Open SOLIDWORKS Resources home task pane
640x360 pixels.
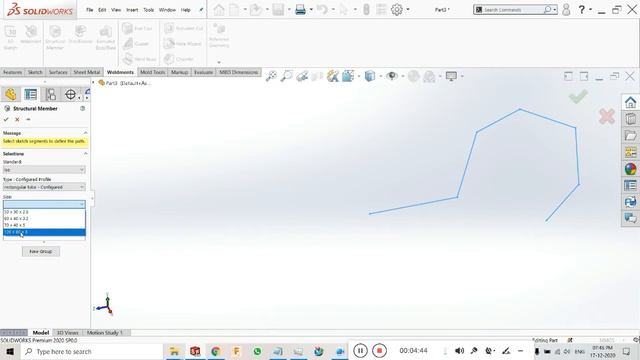tap(630, 102)
